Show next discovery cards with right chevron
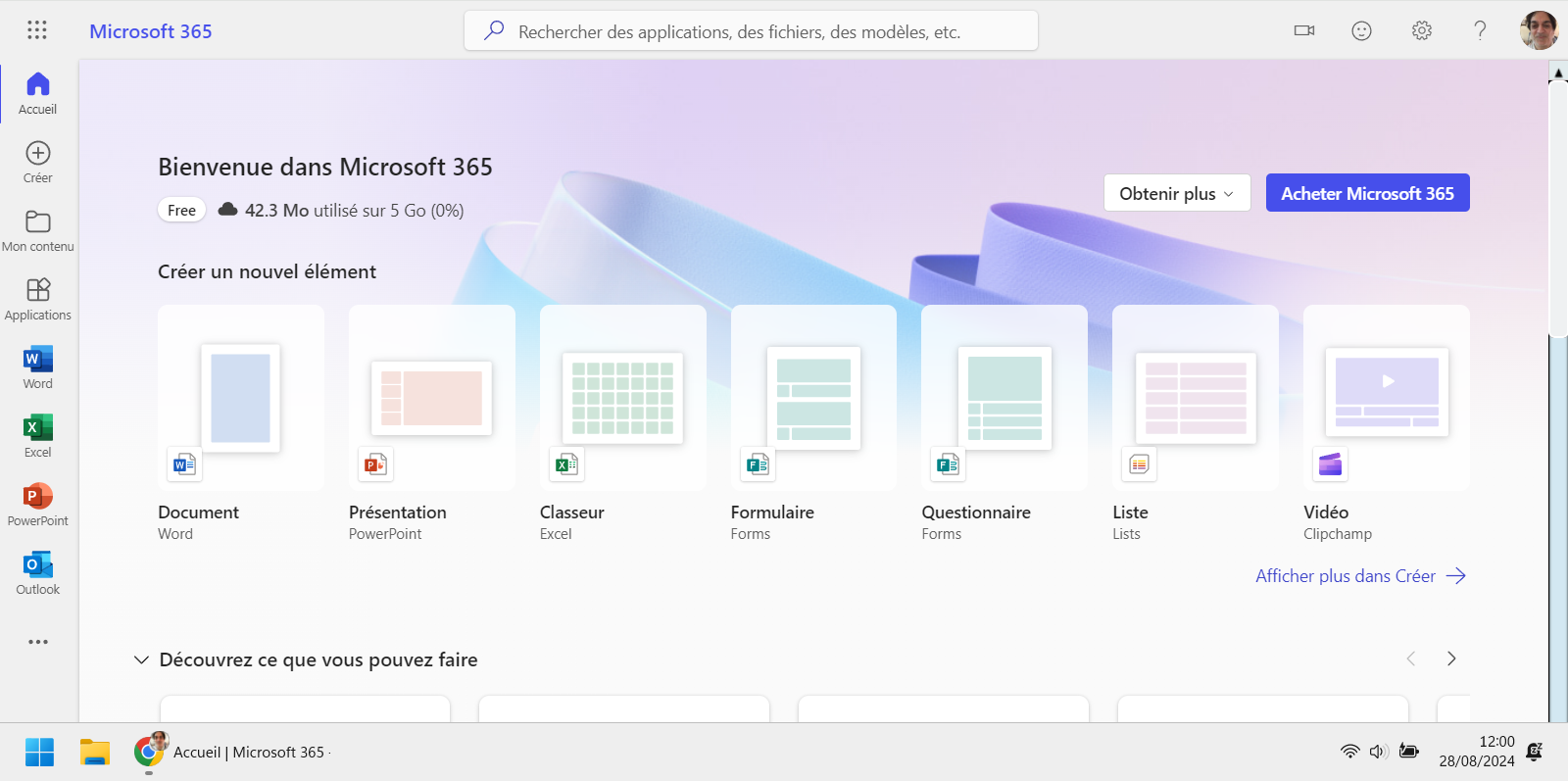The width and height of the screenshot is (1568, 781). coord(1451,659)
